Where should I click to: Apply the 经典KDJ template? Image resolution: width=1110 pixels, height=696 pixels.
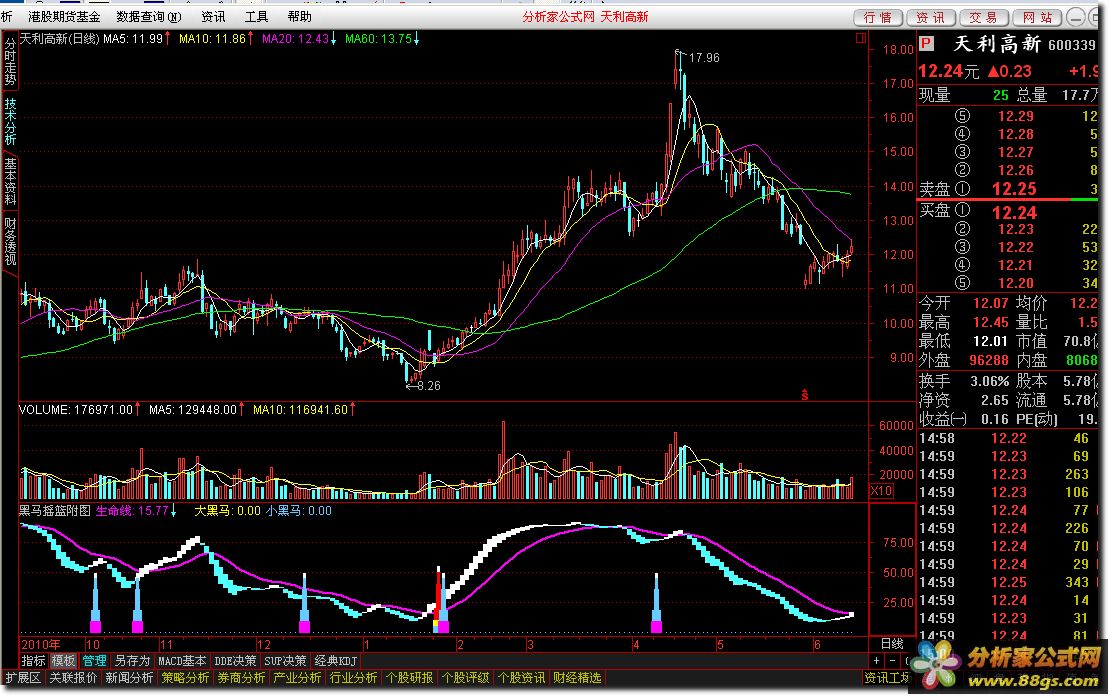click(336, 661)
